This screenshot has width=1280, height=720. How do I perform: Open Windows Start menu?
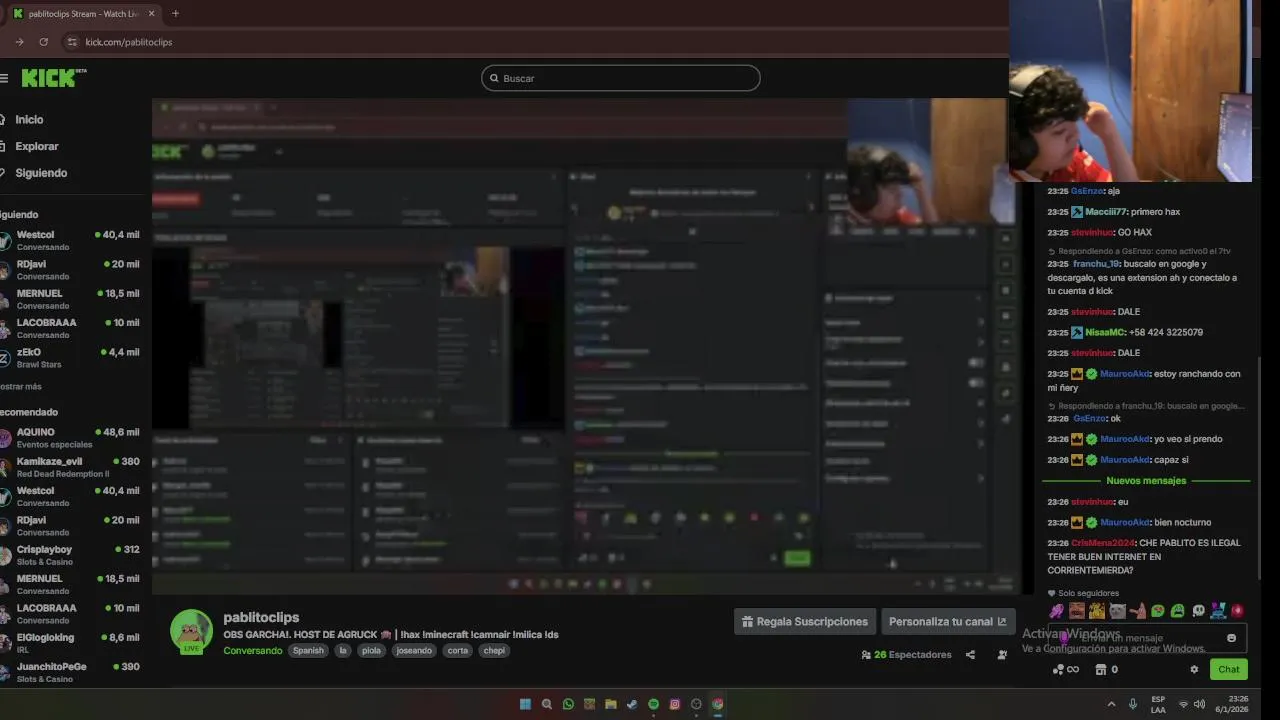(525, 704)
